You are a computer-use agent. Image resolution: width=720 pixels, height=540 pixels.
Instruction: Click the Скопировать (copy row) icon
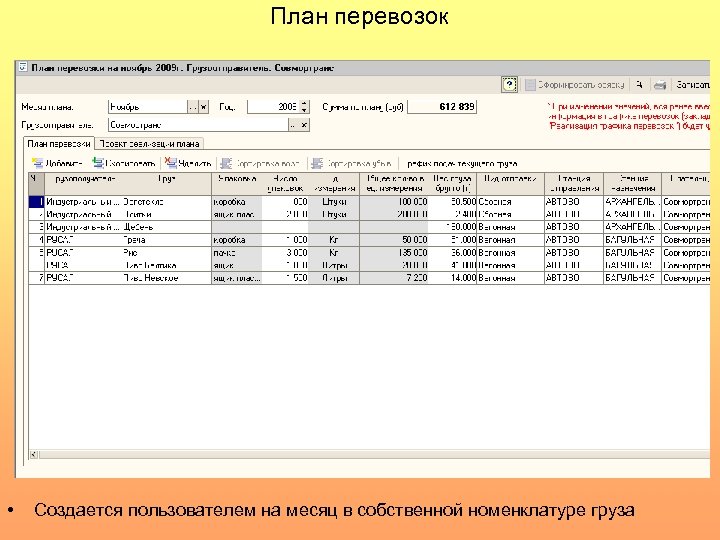tap(97, 163)
